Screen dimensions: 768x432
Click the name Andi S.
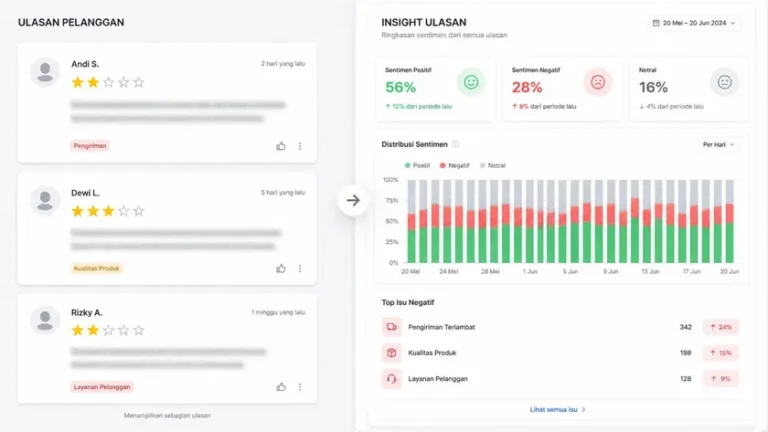pos(85,64)
